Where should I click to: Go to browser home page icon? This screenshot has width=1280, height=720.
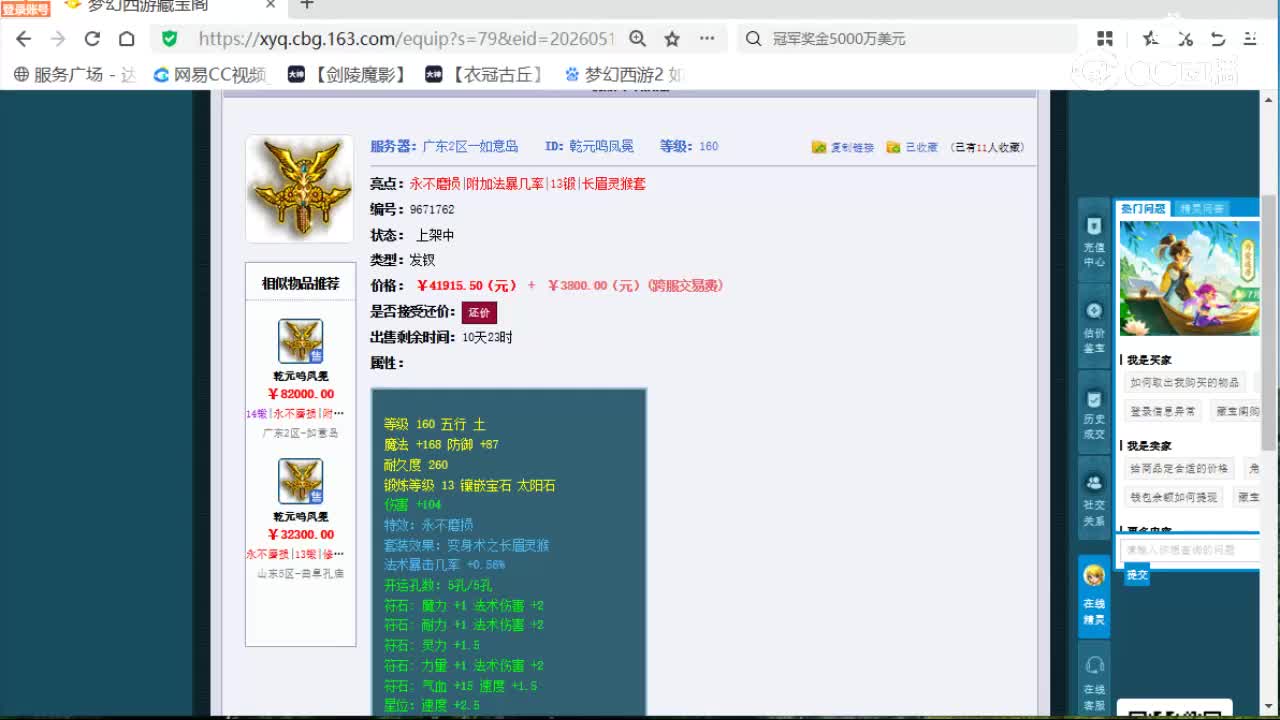tap(126, 39)
